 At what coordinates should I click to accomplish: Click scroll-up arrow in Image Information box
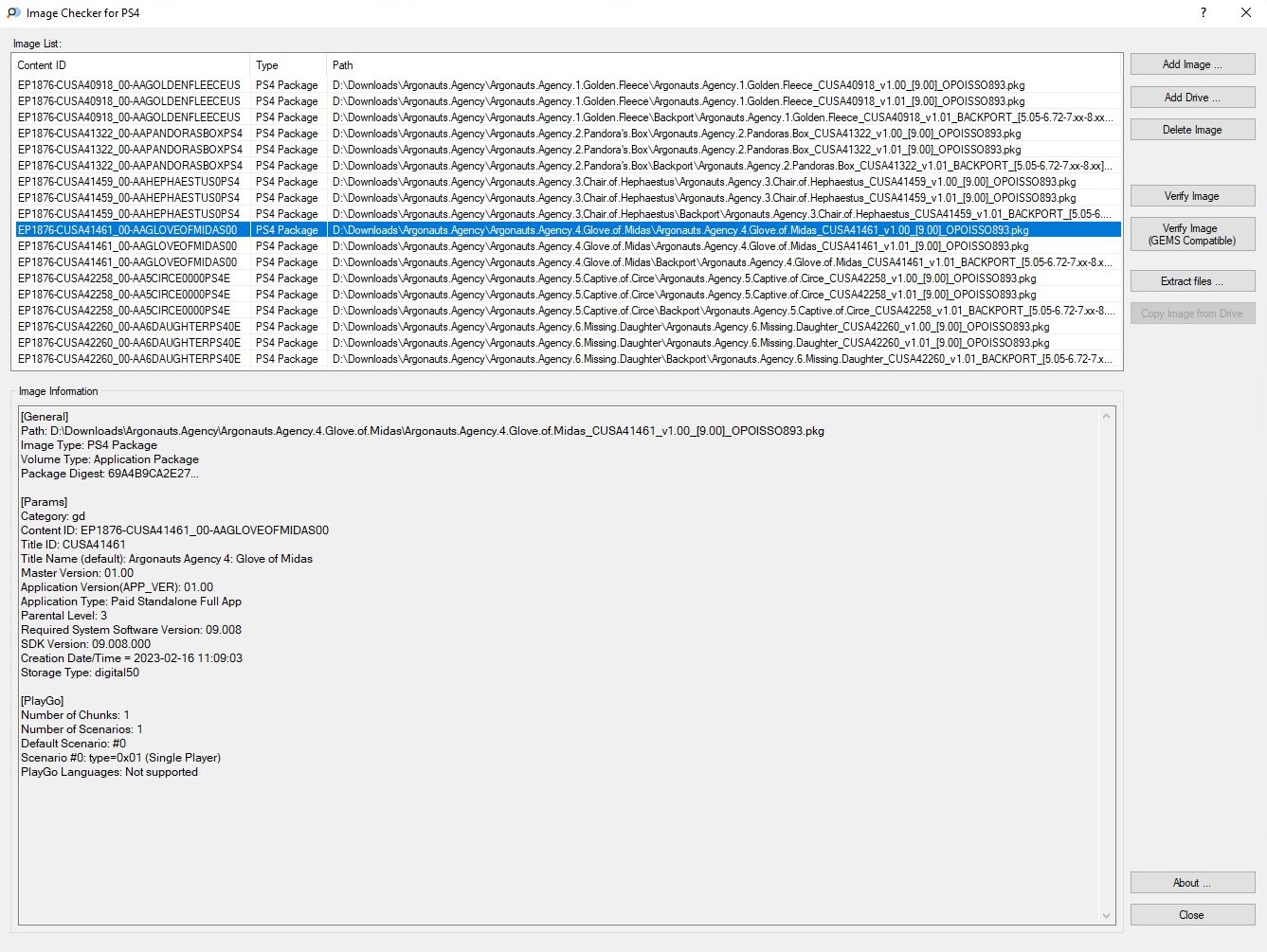[x=1106, y=416]
